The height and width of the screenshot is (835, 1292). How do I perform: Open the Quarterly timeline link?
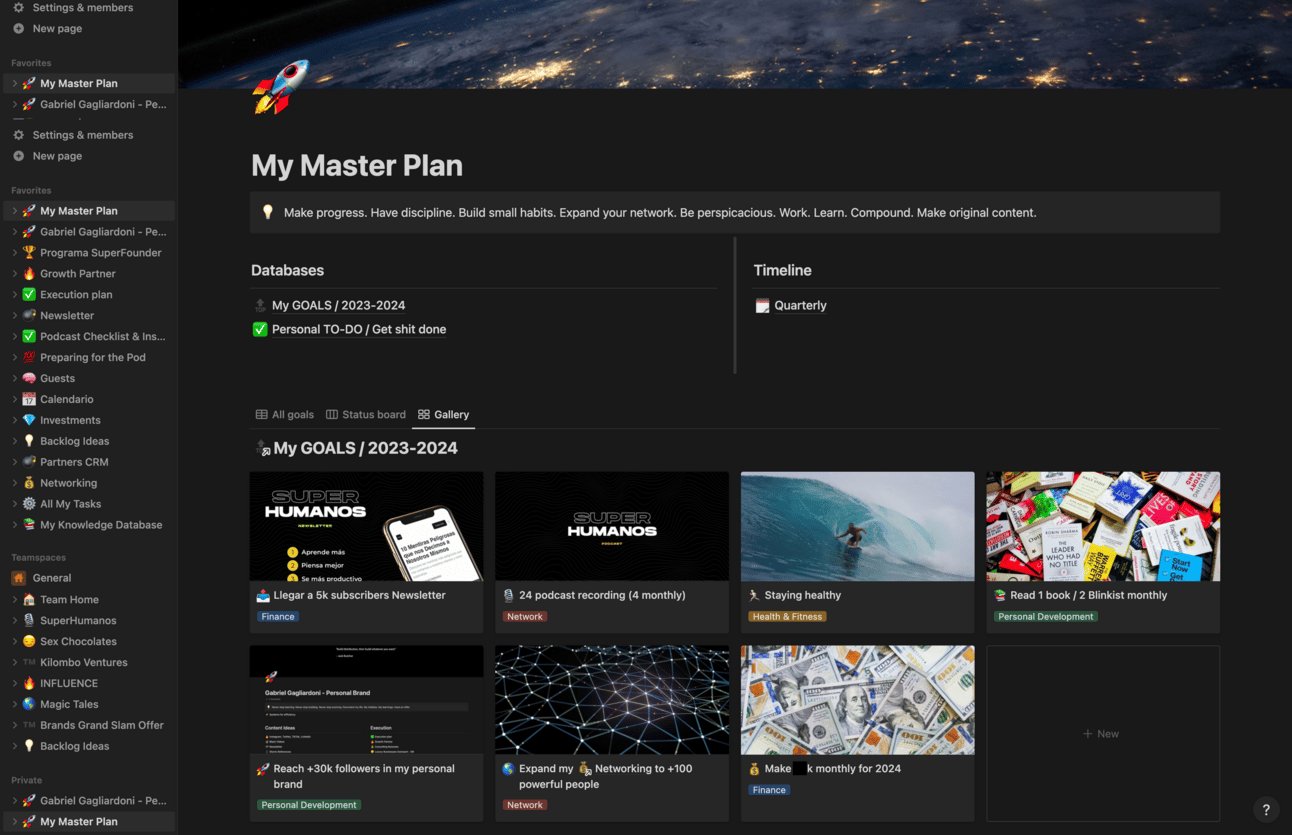pos(800,306)
